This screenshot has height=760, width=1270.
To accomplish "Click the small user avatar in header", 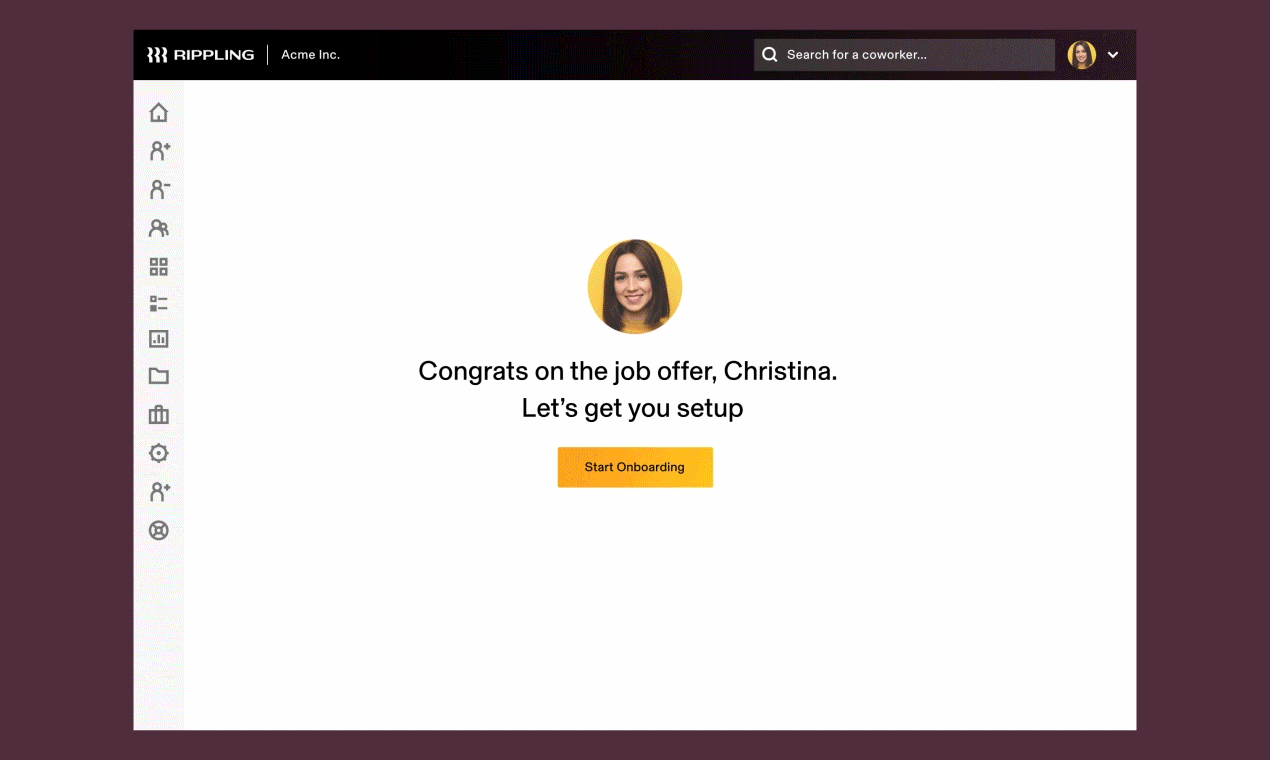I will click(1082, 55).
